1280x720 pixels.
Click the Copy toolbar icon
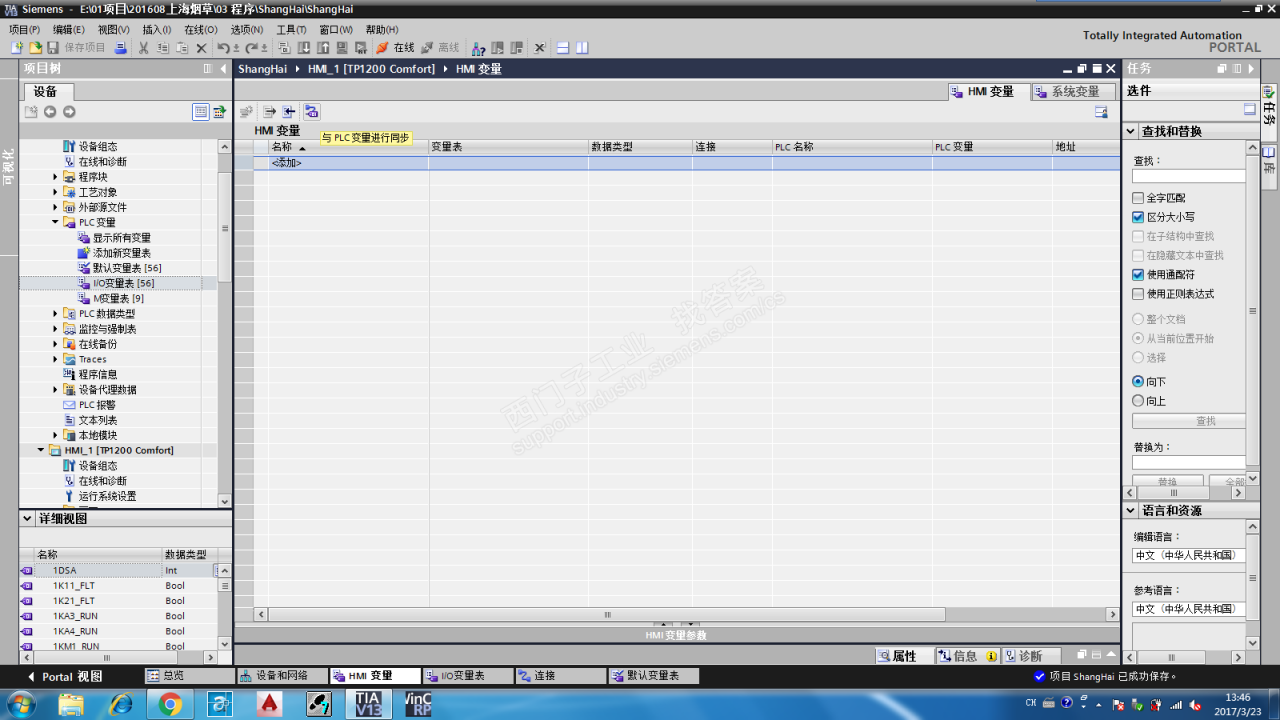tap(163, 48)
